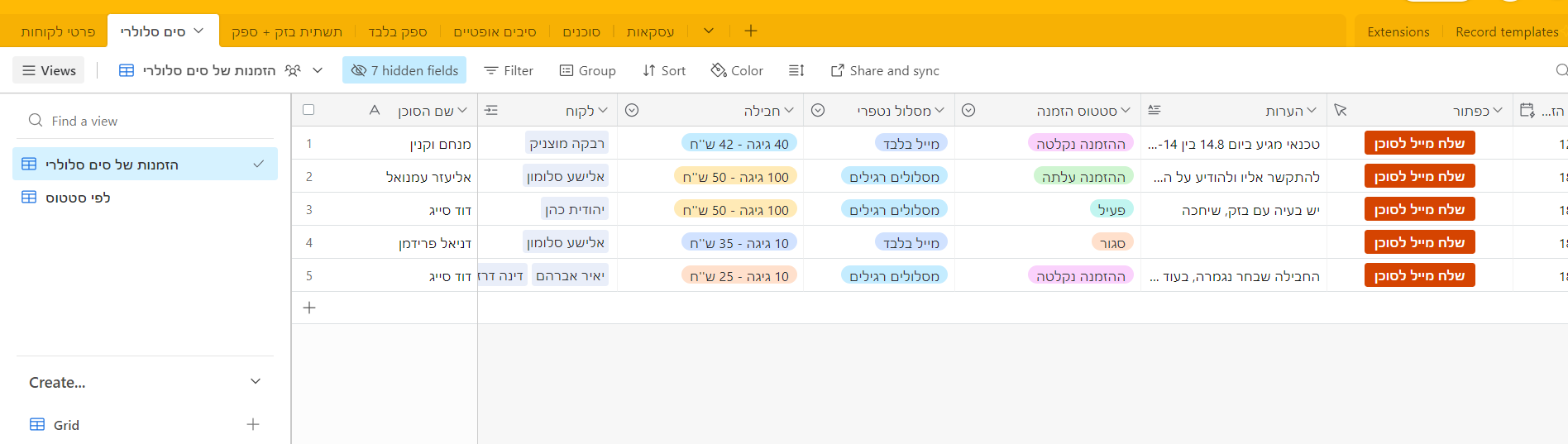Switch to the ספק בלבד tab
Viewport: 1568px width, 444px height.
(398, 31)
